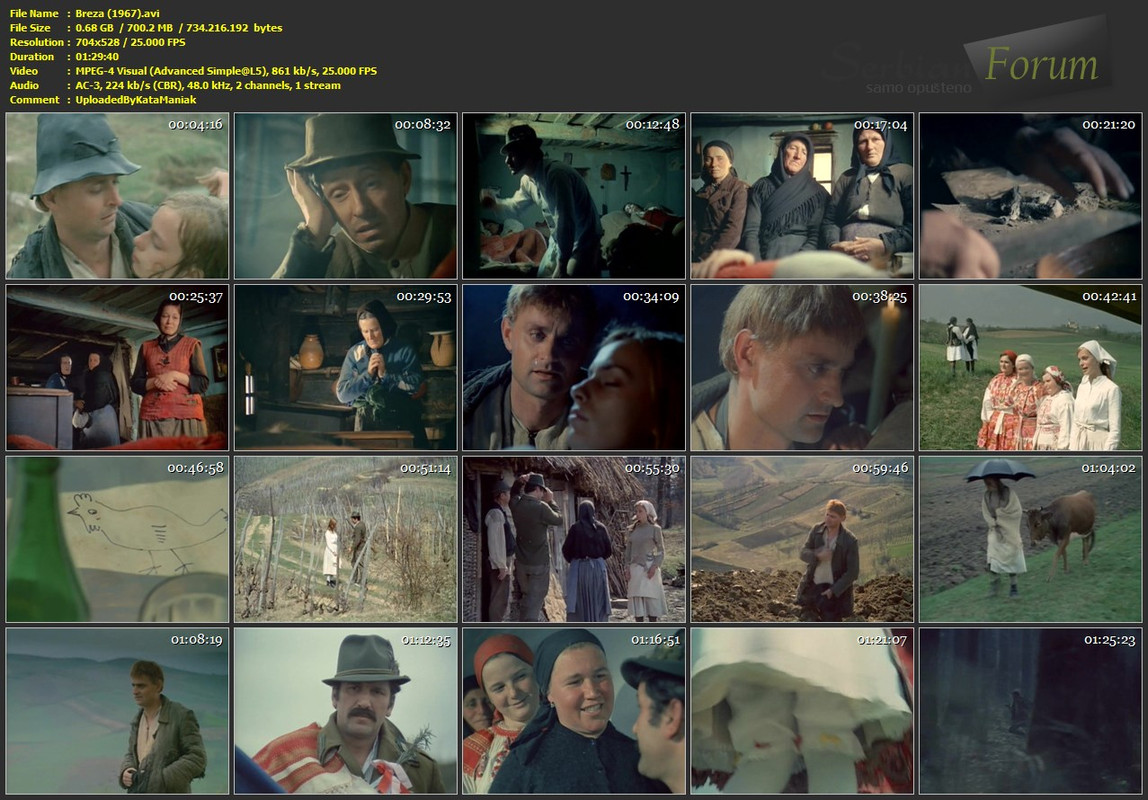This screenshot has width=1148, height=800.
Task: Click the Comment label
Action: point(34,100)
